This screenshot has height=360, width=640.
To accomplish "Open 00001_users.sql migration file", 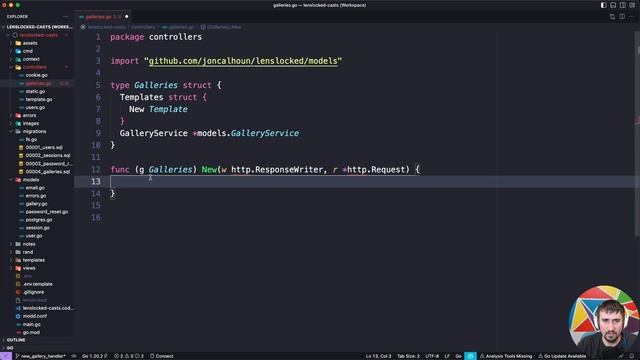I will pyautogui.click(x=44, y=147).
